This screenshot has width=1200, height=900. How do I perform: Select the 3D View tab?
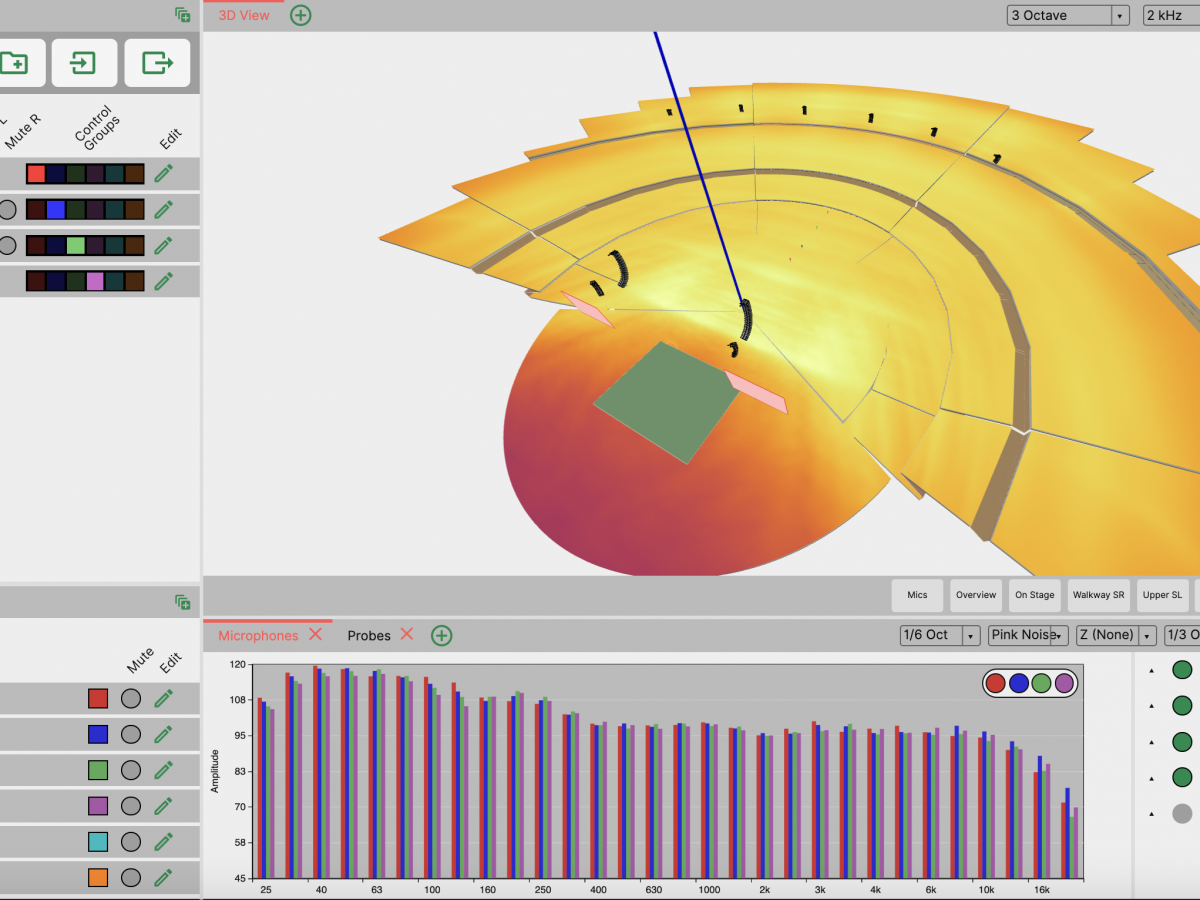(x=244, y=15)
